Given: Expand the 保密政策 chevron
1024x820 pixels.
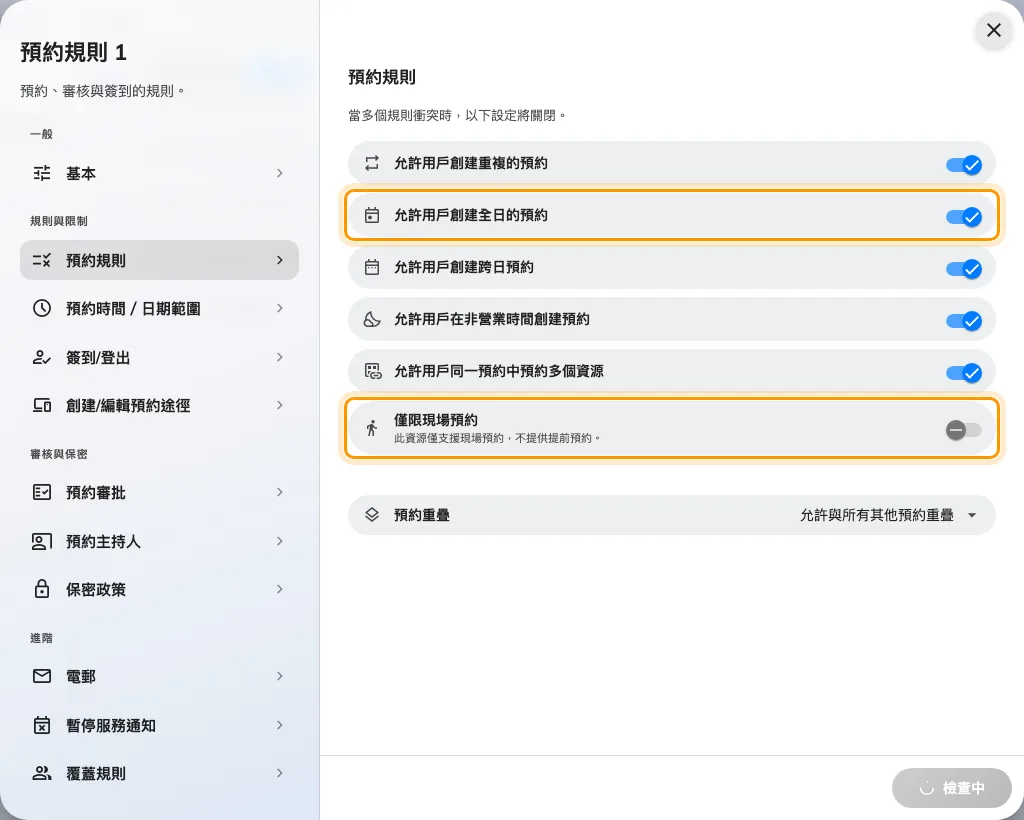Looking at the screenshot, I should [x=280, y=589].
